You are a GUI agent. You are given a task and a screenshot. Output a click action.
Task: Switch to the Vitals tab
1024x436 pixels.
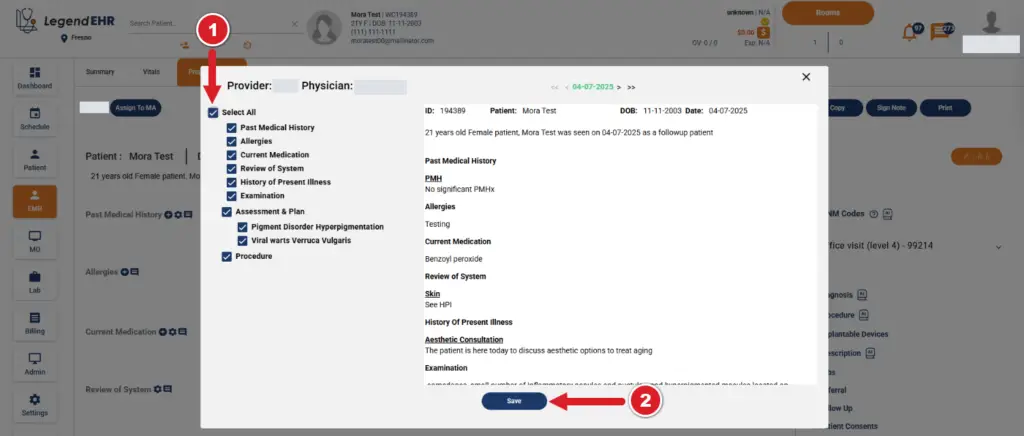point(151,72)
